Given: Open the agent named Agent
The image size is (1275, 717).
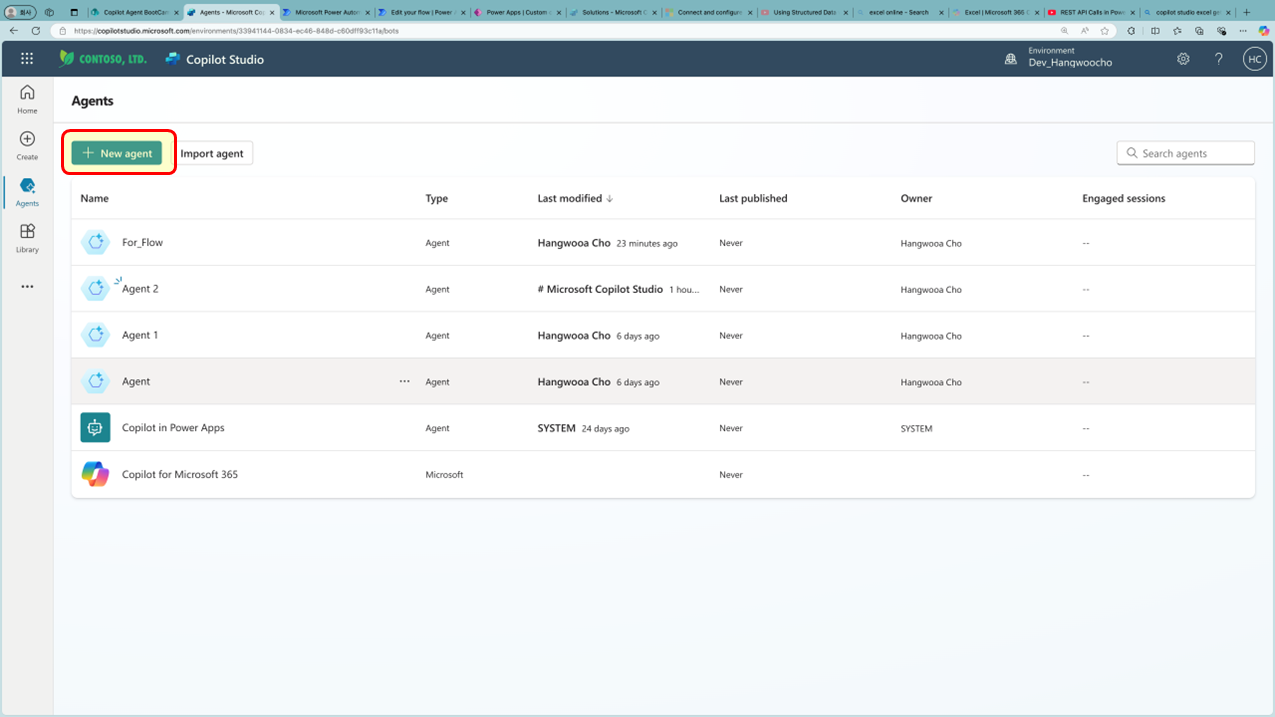Looking at the screenshot, I should coord(136,381).
